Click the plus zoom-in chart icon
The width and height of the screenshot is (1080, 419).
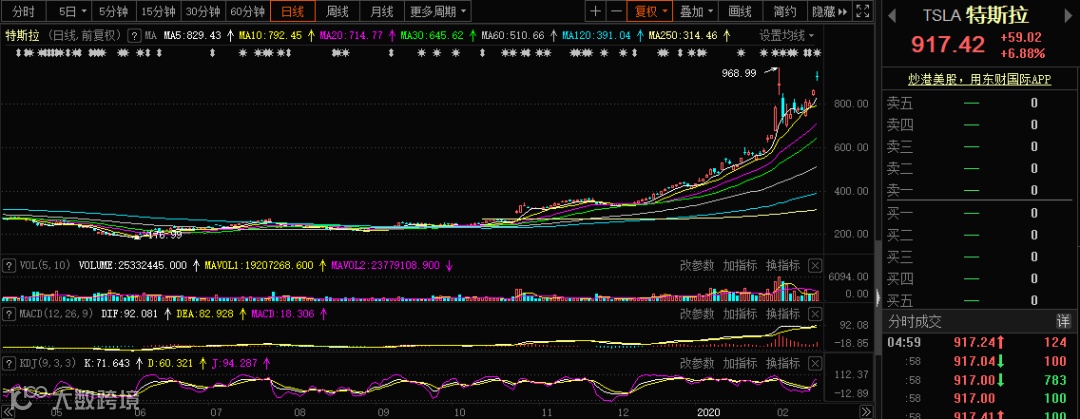596,11
